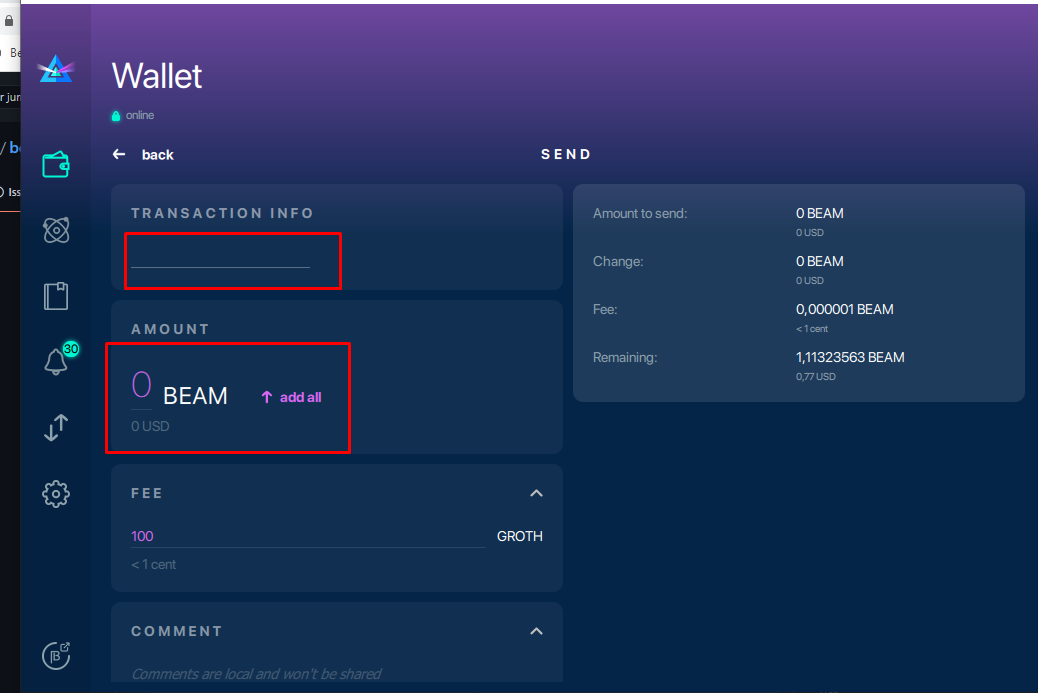Image resolution: width=1038 pixels, height=693 pixels.
Task: Click the BEAM amount field showing 0
Action: (x=143, y=385)
